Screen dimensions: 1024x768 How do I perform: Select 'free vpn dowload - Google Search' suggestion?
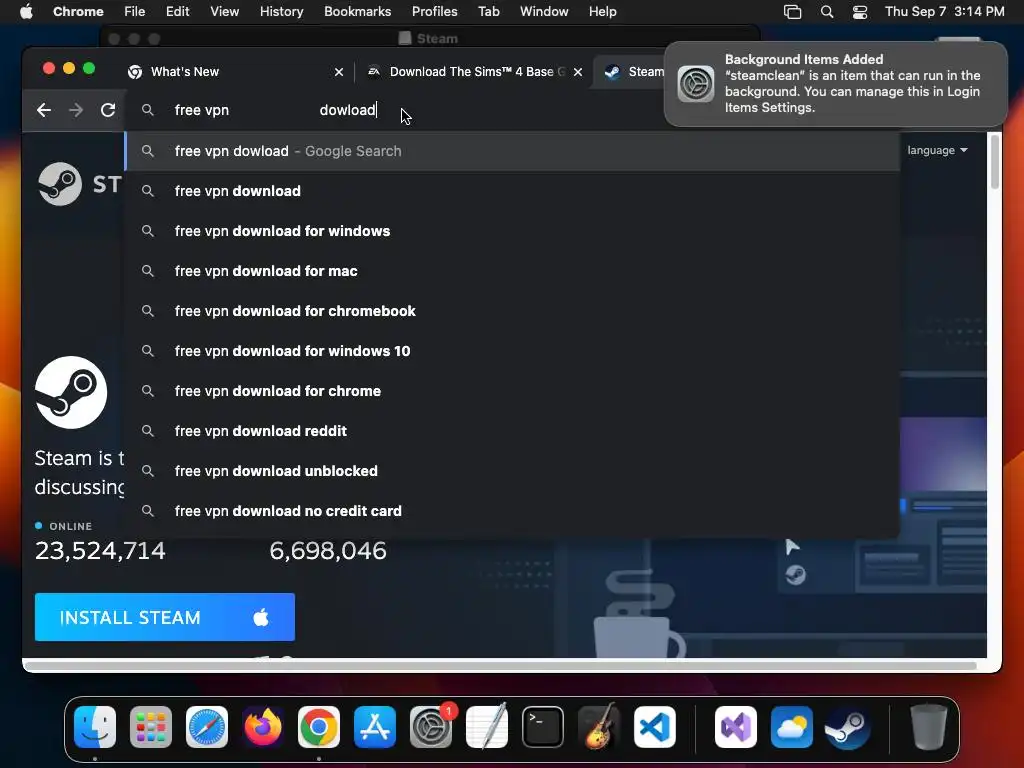513,151
